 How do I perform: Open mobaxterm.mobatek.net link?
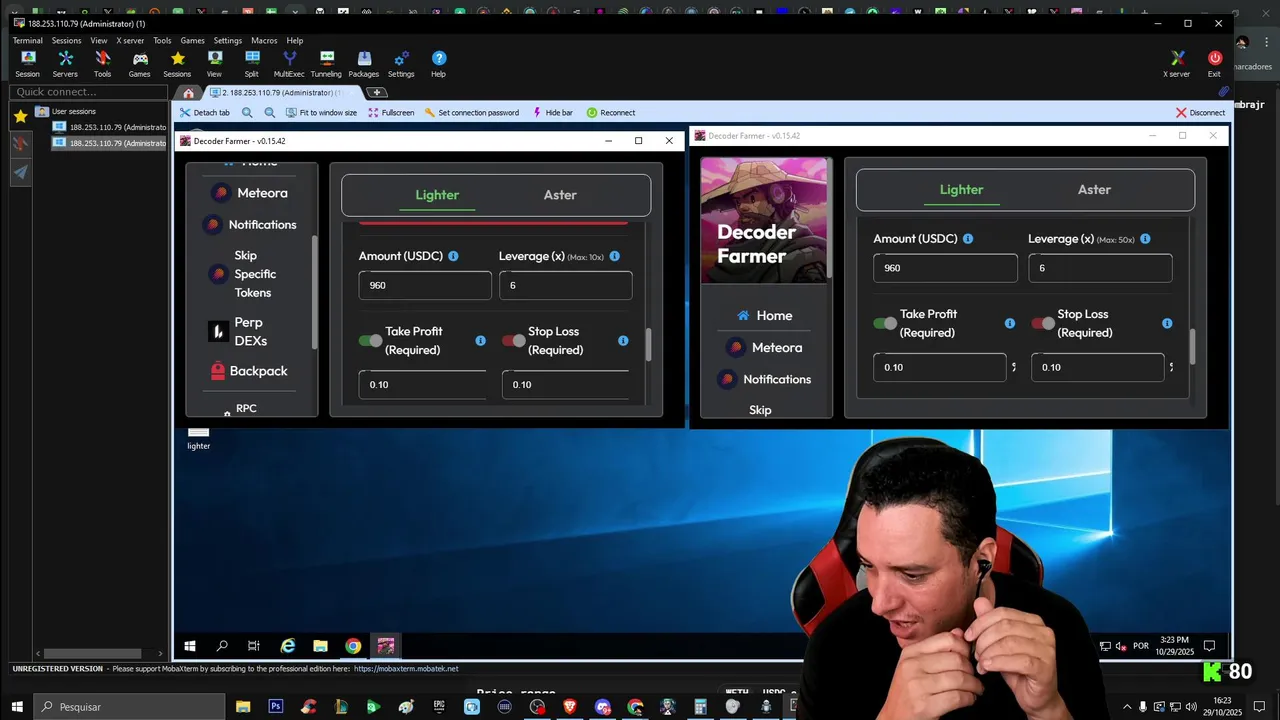coord(406,669)
